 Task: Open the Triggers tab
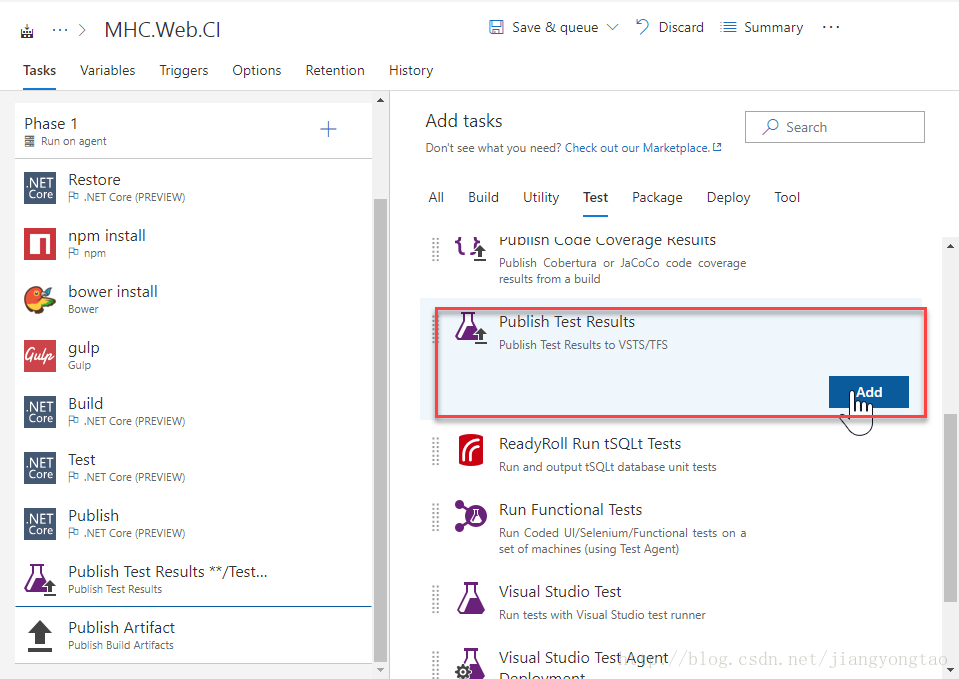coord(183,70)
